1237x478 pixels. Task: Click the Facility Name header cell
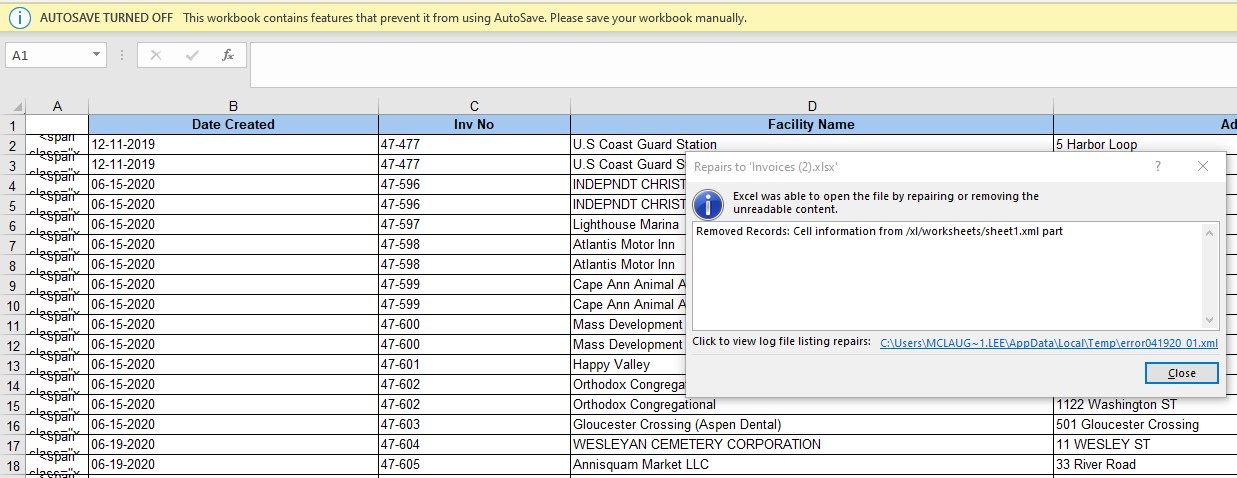[x=811, y=125]
